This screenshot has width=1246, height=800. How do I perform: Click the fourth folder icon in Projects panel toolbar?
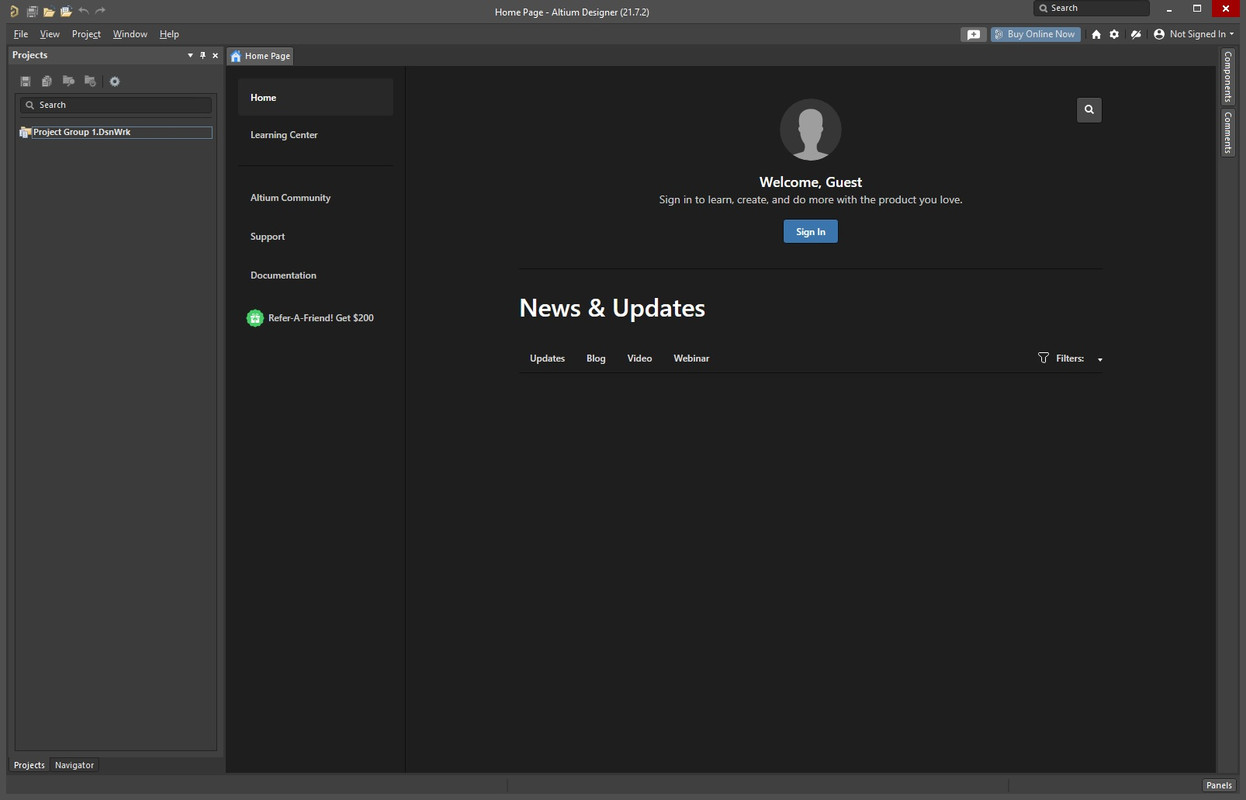(91, 81)
